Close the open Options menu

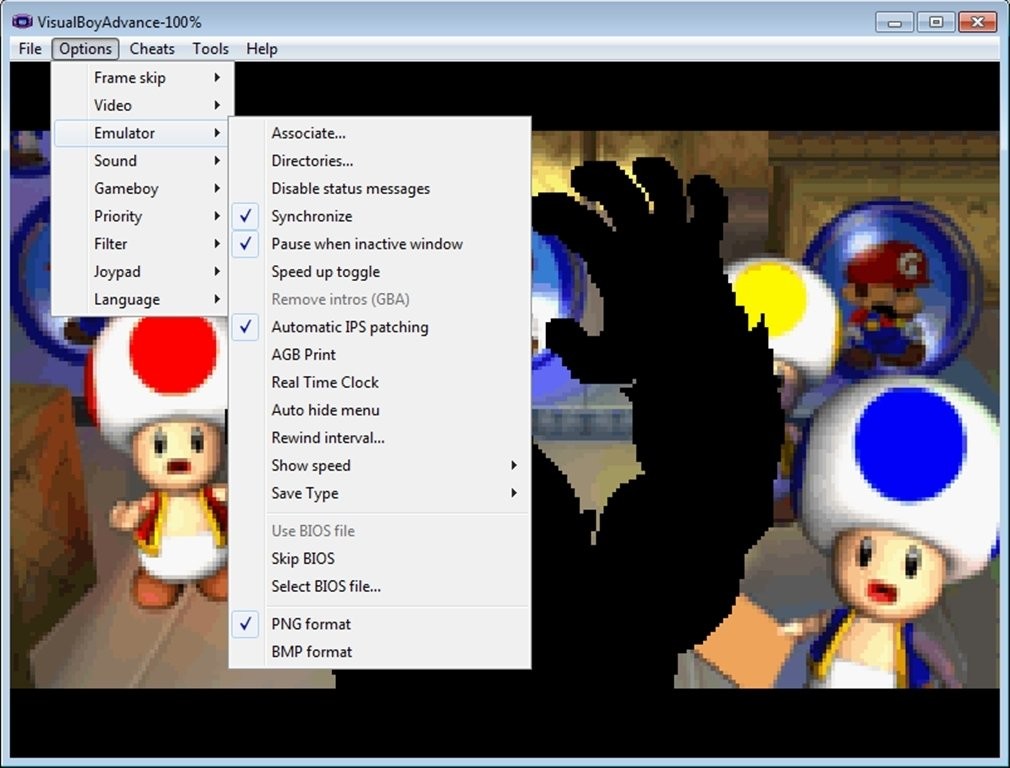coord(85,49)
